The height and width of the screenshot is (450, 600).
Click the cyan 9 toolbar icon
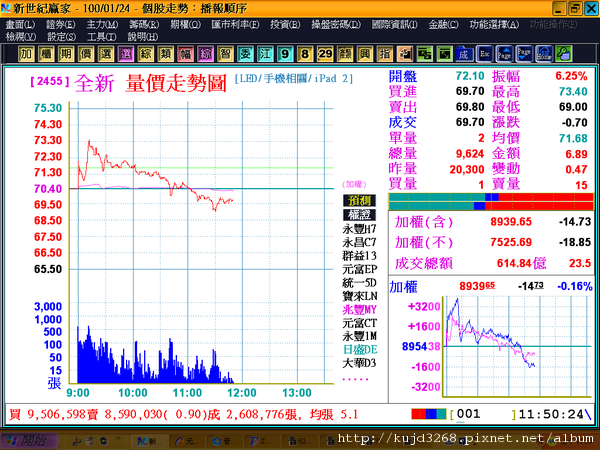(x=285, y=54)
